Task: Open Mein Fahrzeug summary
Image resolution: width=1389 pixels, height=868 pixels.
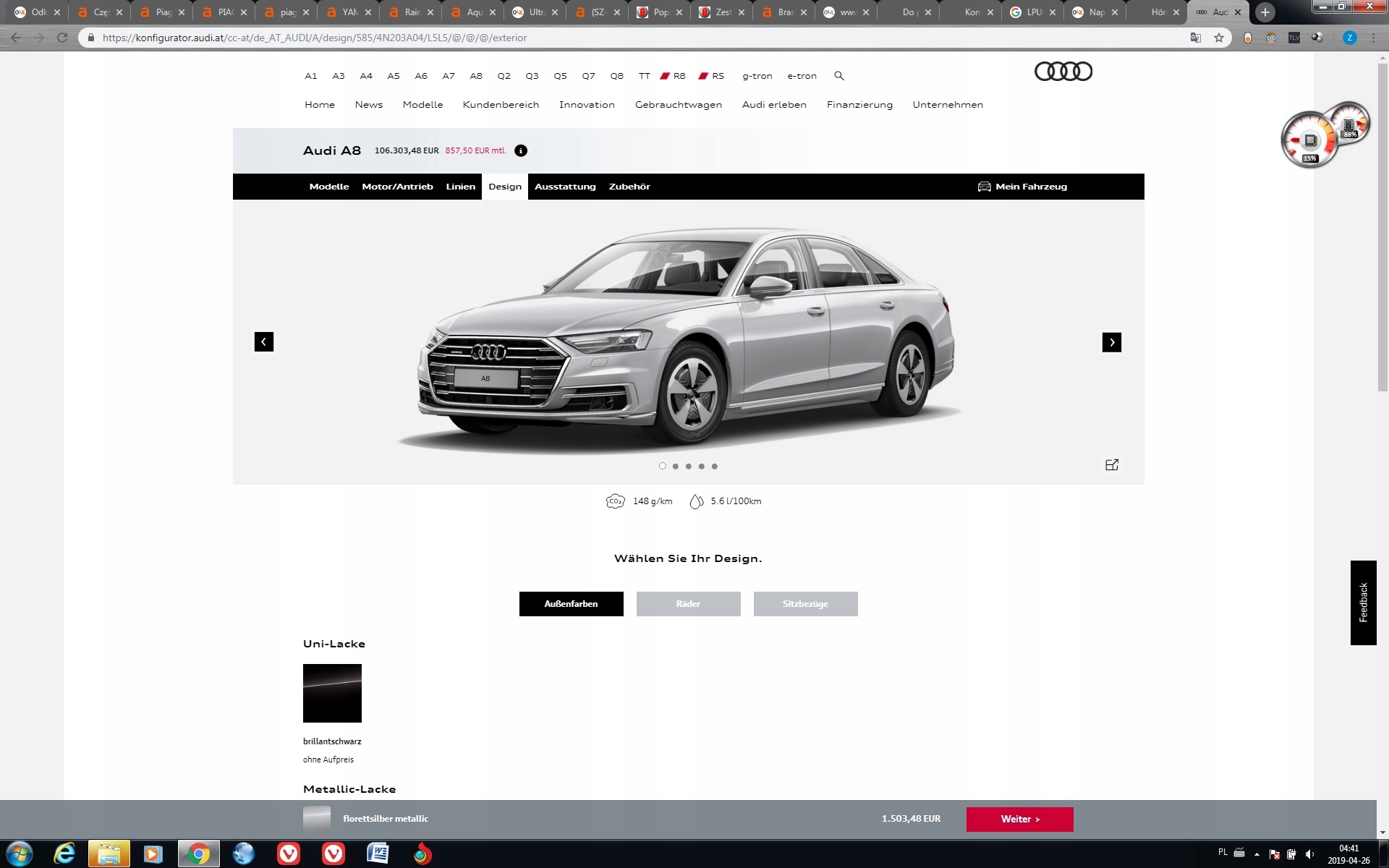Action: coord(1022,187)
